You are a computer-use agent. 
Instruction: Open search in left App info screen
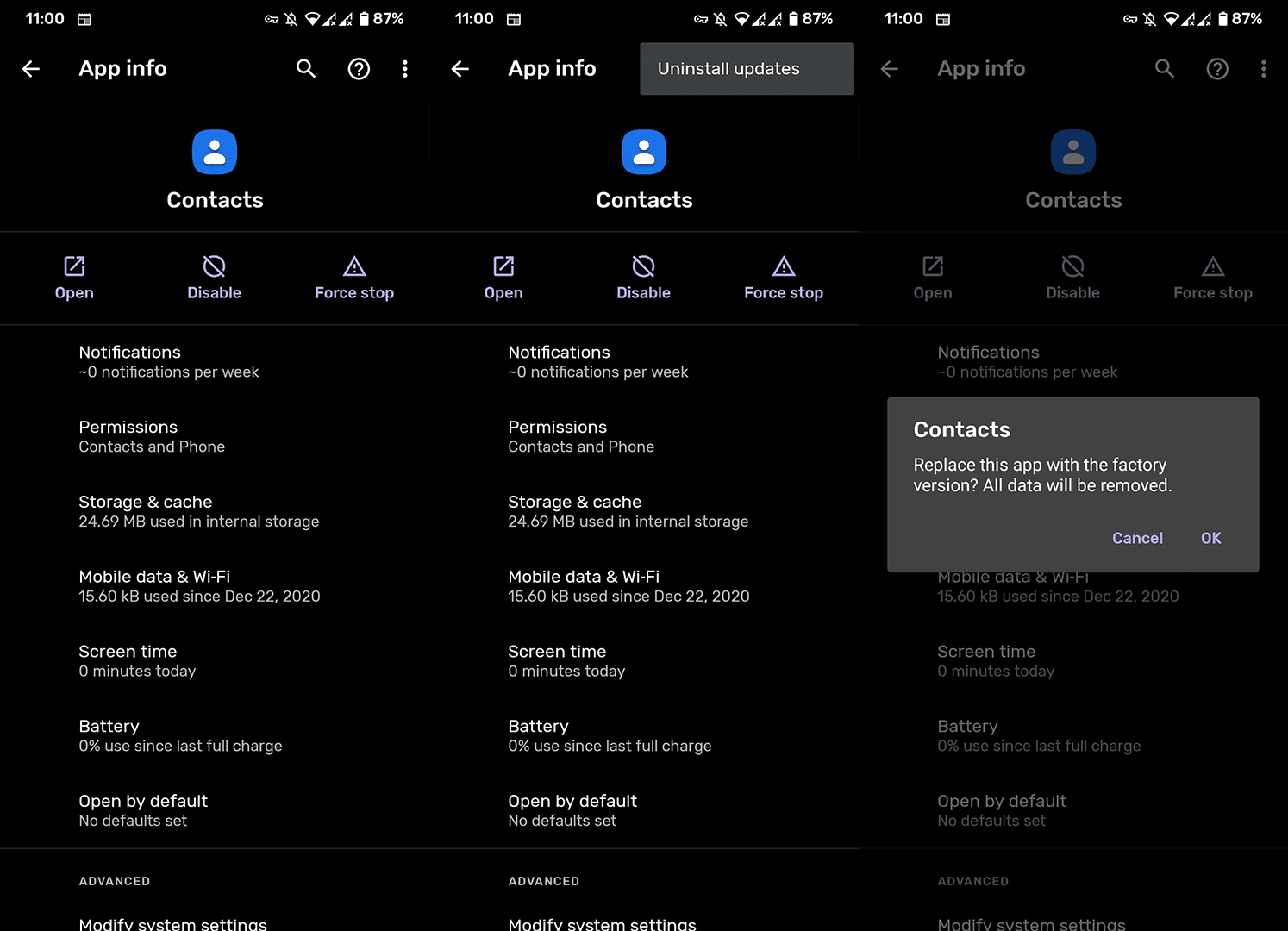point(306,69)
